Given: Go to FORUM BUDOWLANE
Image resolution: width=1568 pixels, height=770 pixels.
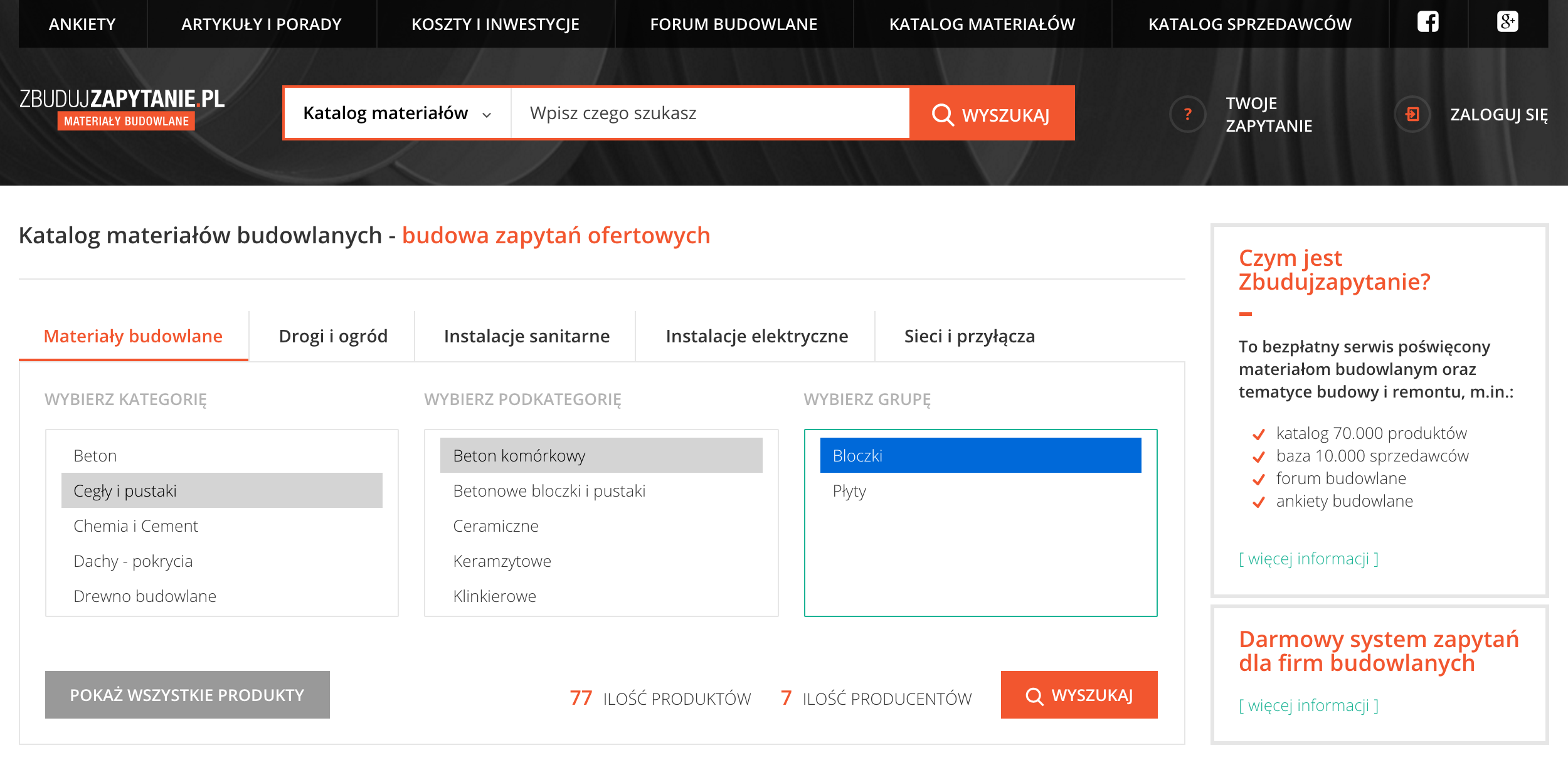Looking at the screenshot, I should (734, 24).
